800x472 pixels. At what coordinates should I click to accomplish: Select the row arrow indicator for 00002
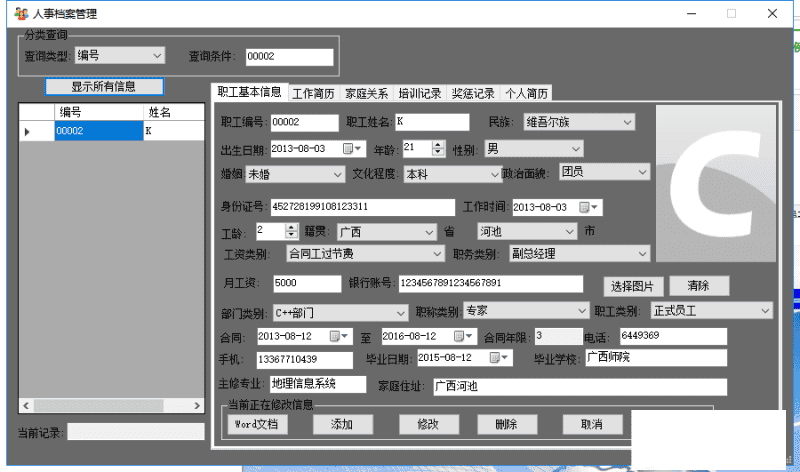pos(27,132)
